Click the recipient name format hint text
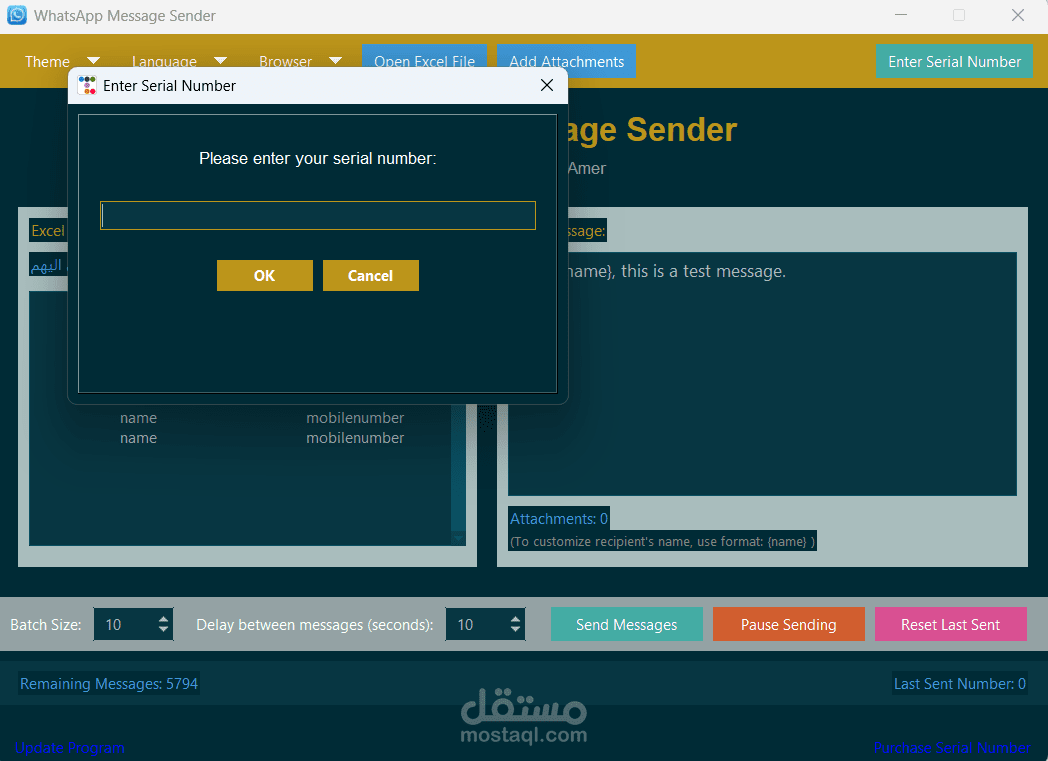The height and width of the screenshot is (761, 1048). point(662,541)
